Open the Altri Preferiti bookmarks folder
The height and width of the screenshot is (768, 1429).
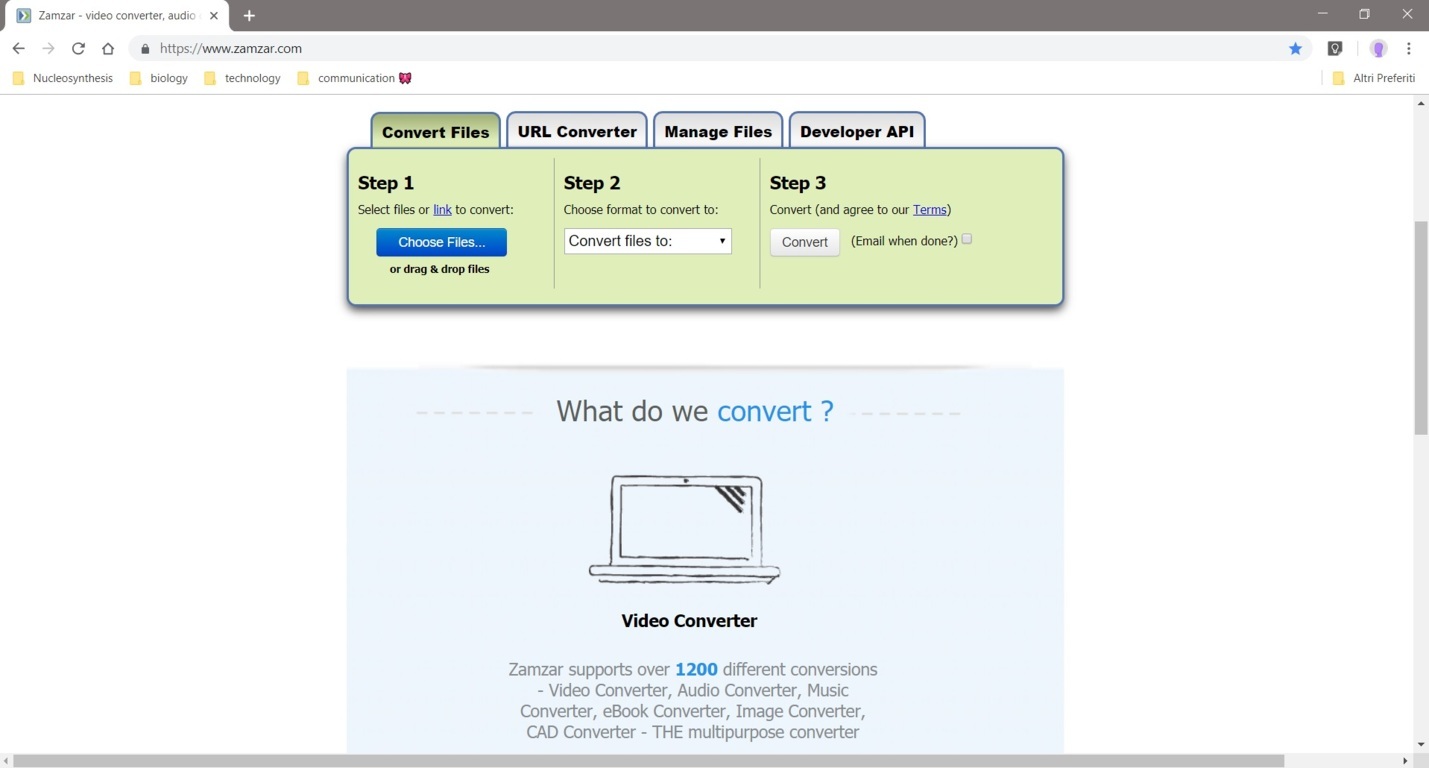(x=1374, y=78)
